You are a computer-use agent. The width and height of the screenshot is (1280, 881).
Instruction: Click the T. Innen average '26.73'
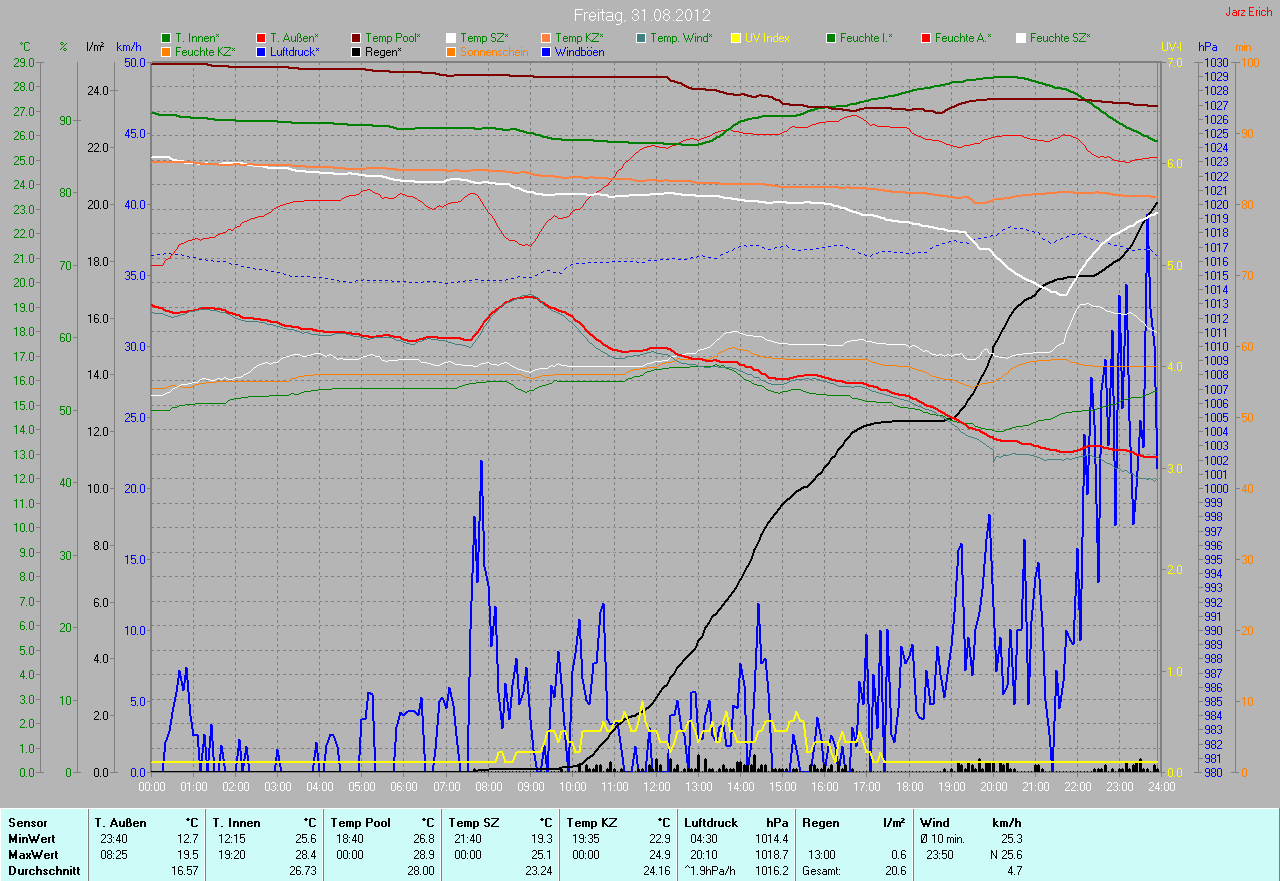(x=302, y=871)
